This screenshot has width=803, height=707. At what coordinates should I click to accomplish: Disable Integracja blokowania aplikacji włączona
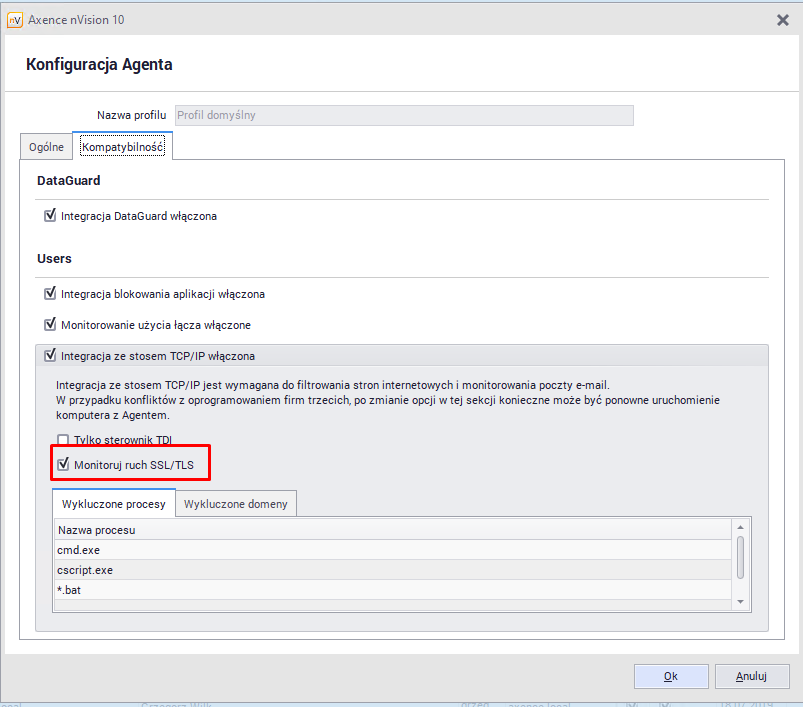point(51,294)
